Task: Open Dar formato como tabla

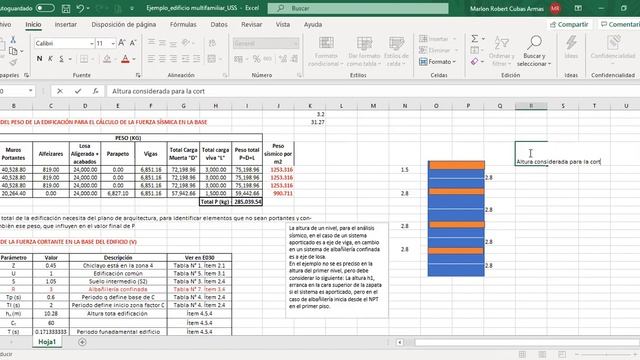Action: coord(364,51)
